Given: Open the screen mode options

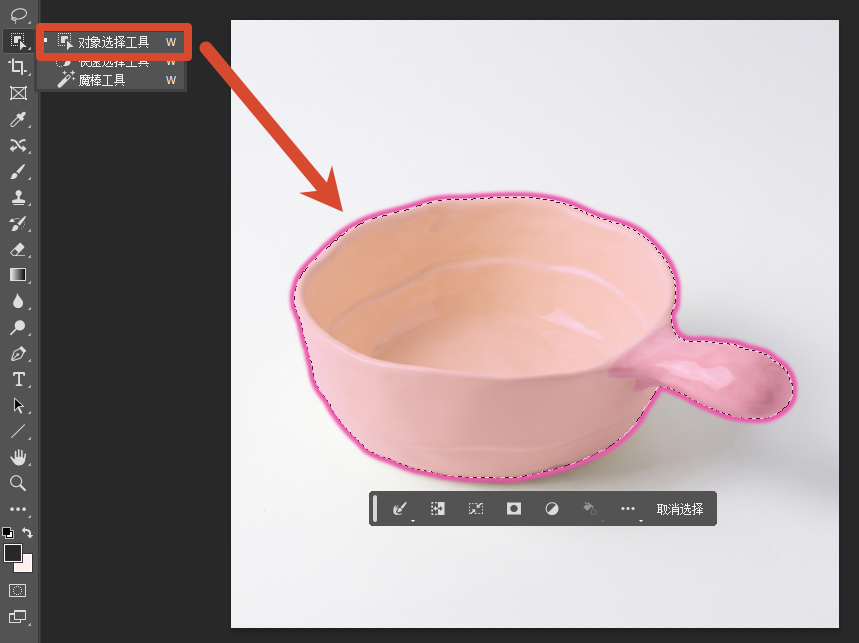Looking at the screenshot, I should (18, 617).
